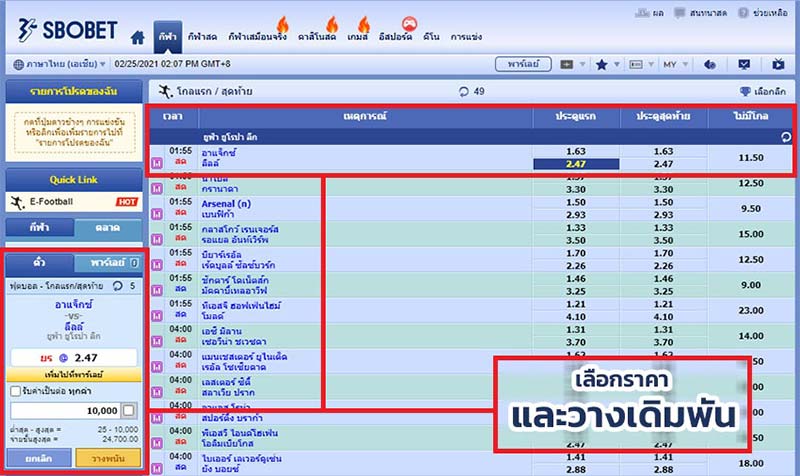Screen dimensions: 800x476
Task: Click the league trophy icon beside เลือกลีก
Action: click(x=745, y=91)
